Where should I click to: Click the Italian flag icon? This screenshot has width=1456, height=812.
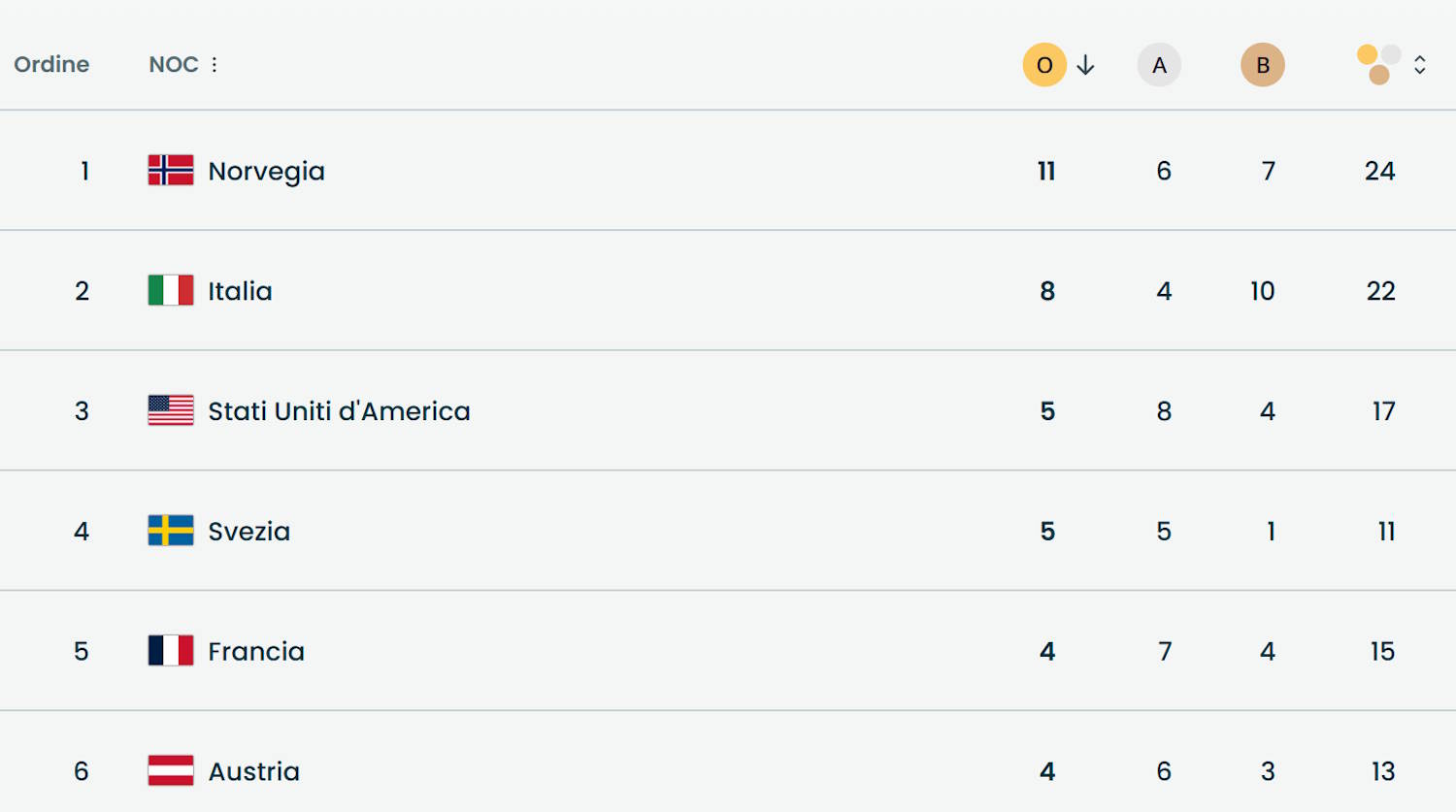click(x=171, y=290)
